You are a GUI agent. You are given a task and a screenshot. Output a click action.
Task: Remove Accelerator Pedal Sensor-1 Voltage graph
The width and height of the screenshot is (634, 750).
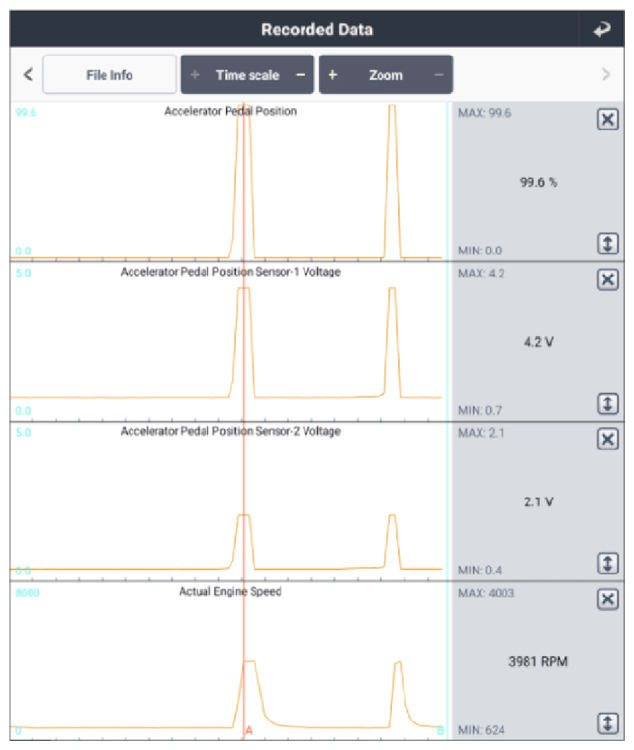pos(607,280)
